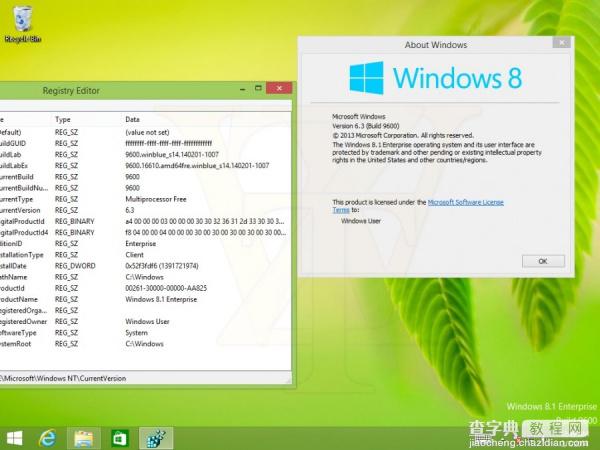Select the 'Client' InstallationType value
The image size is (600, 450).
coord(134,254)
